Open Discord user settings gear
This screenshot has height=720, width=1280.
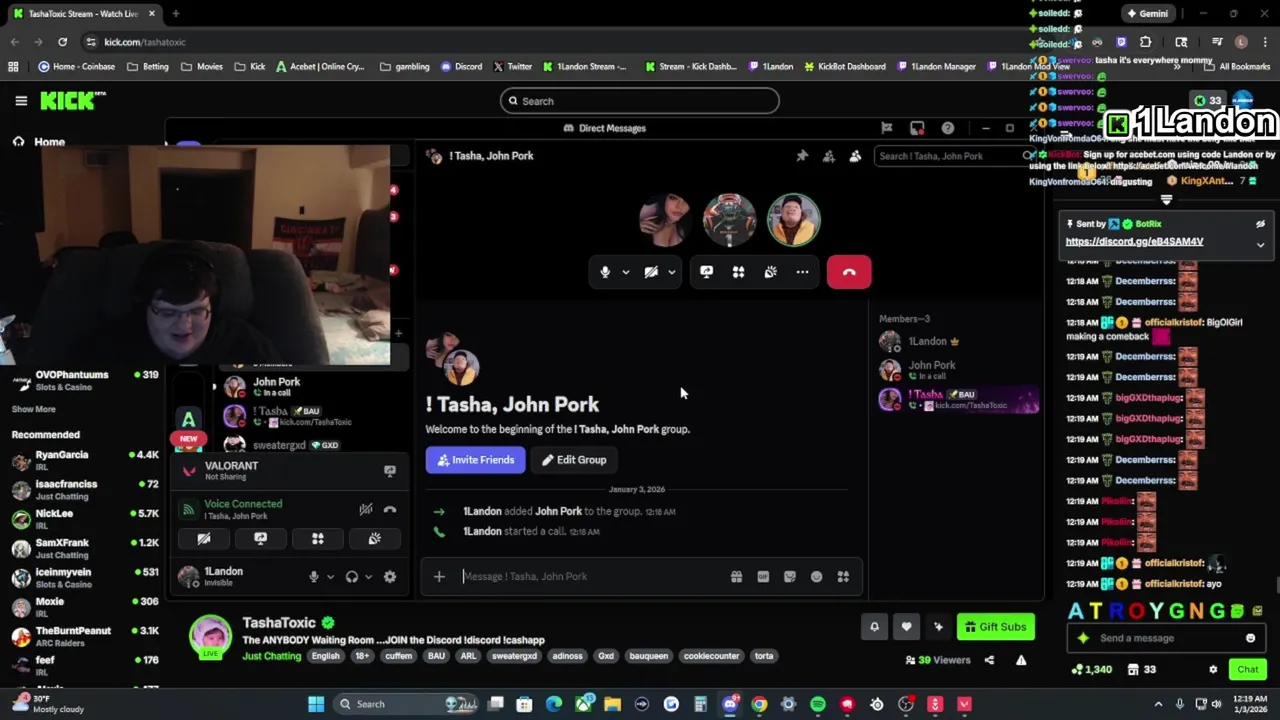tap(390, 576)
